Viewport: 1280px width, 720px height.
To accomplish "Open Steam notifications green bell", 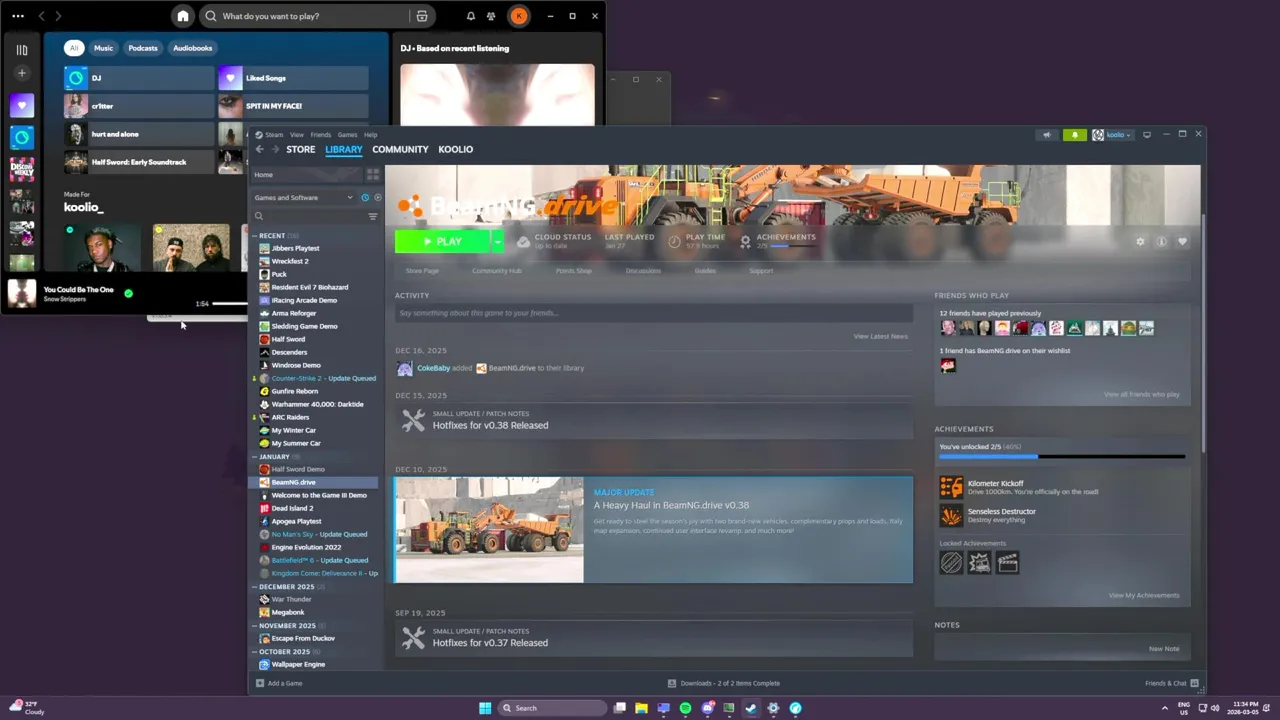I will (1074, 135).
